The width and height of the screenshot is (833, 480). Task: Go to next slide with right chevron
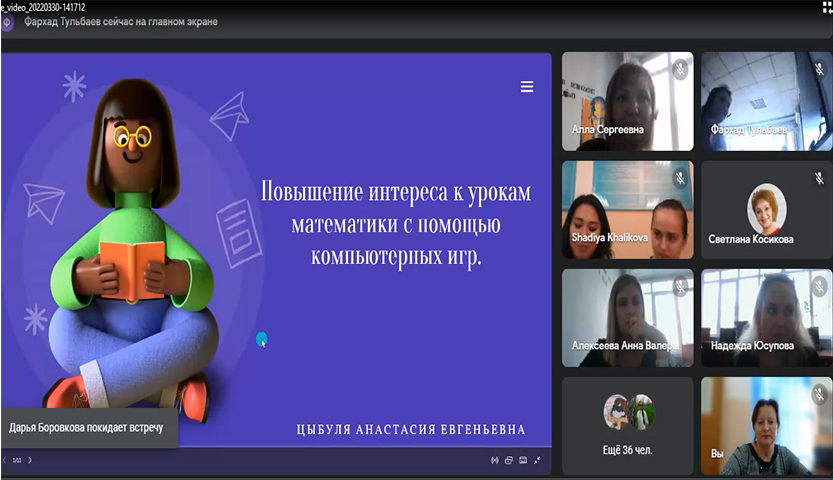(x=30, y=461)
